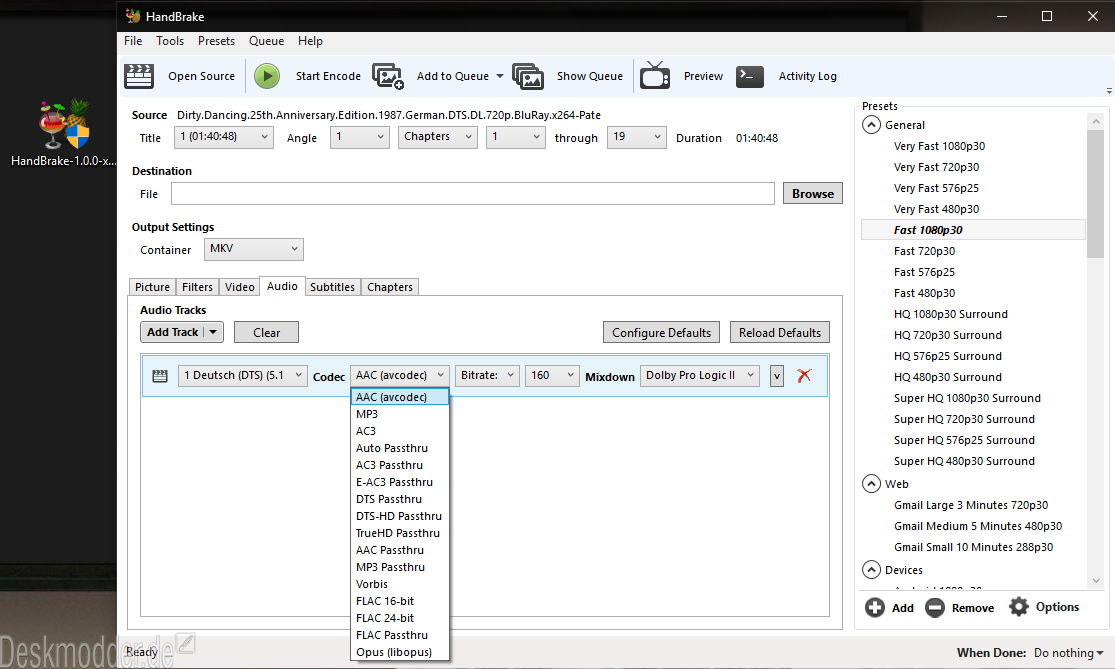Open the start chapter dropdown
This screenshot has width=1115, height=669.
516,137
